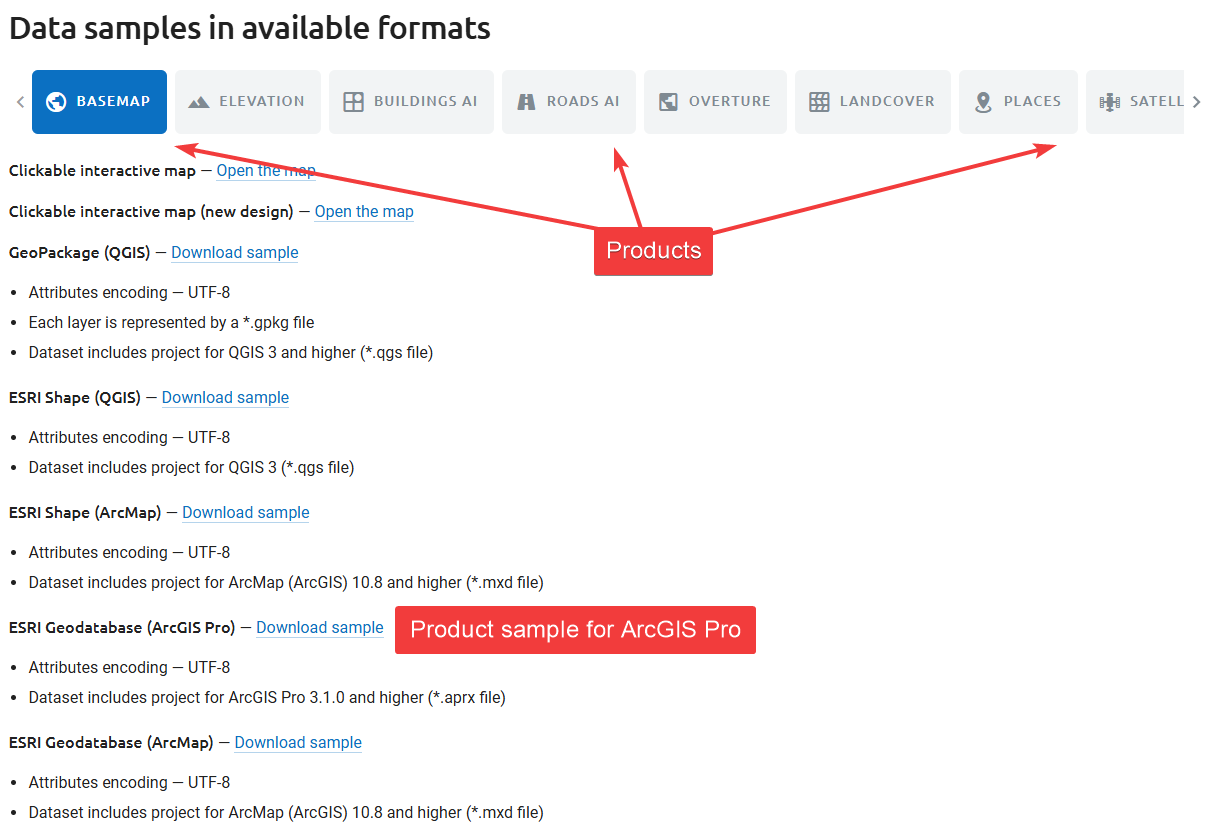Switch to the ELEVATION tab label
This screenshot has width=1207, height=832.
tap(262, 102)
